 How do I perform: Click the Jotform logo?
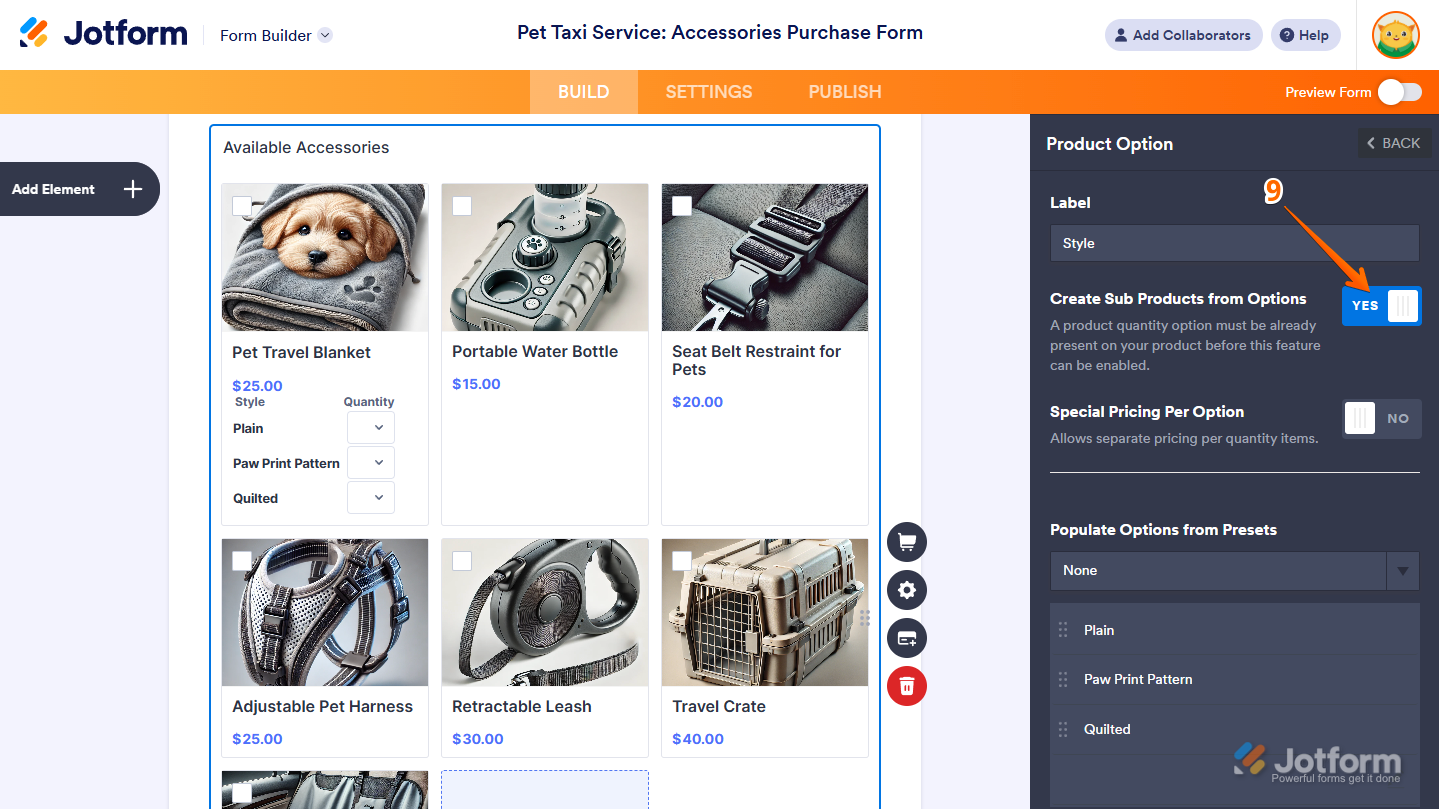[x=103, y=34]
